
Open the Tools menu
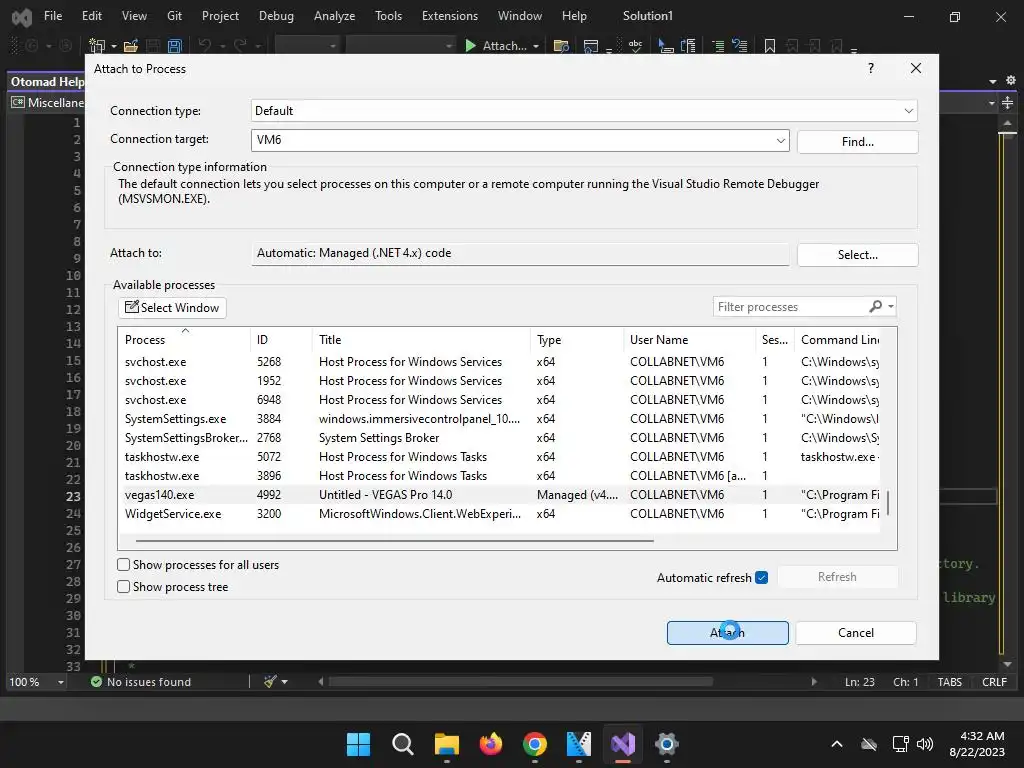(x=389, y=16)
